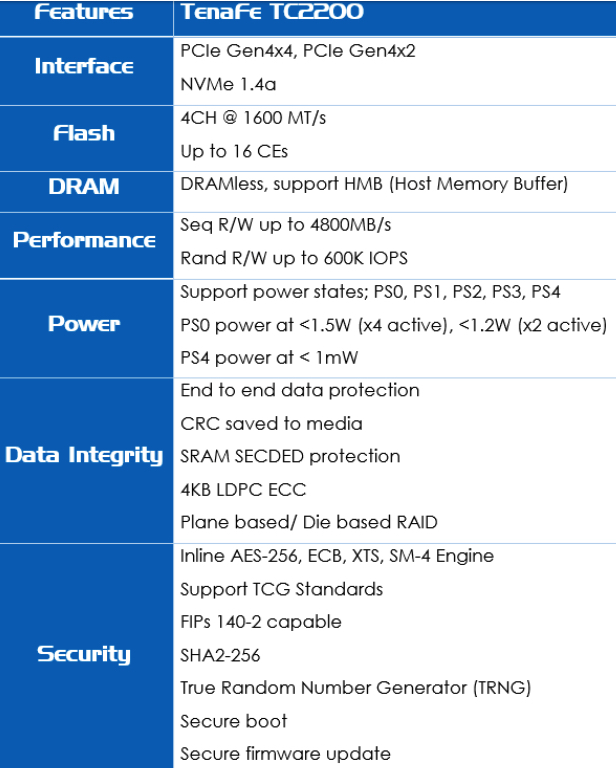The height and width of the screenshot is (768, 616).
Task: Click 4CH @ 1600 MT/s text
Action: click(253, 118)
